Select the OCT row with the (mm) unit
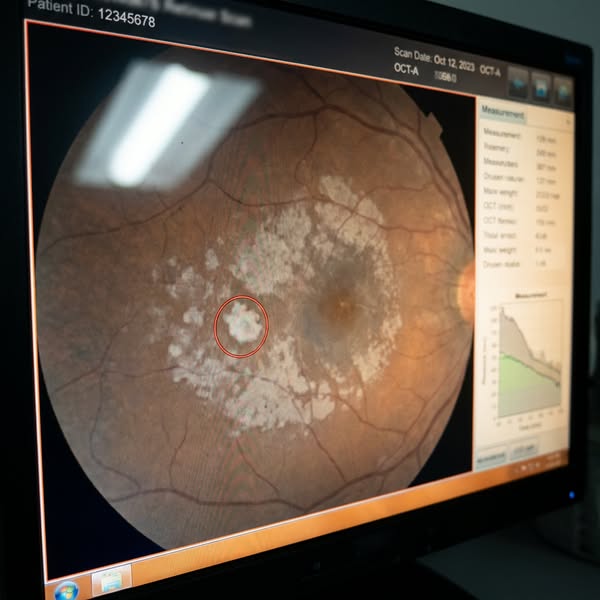The width and height of the screenshot is (600, 600). (x=517, y=207)
